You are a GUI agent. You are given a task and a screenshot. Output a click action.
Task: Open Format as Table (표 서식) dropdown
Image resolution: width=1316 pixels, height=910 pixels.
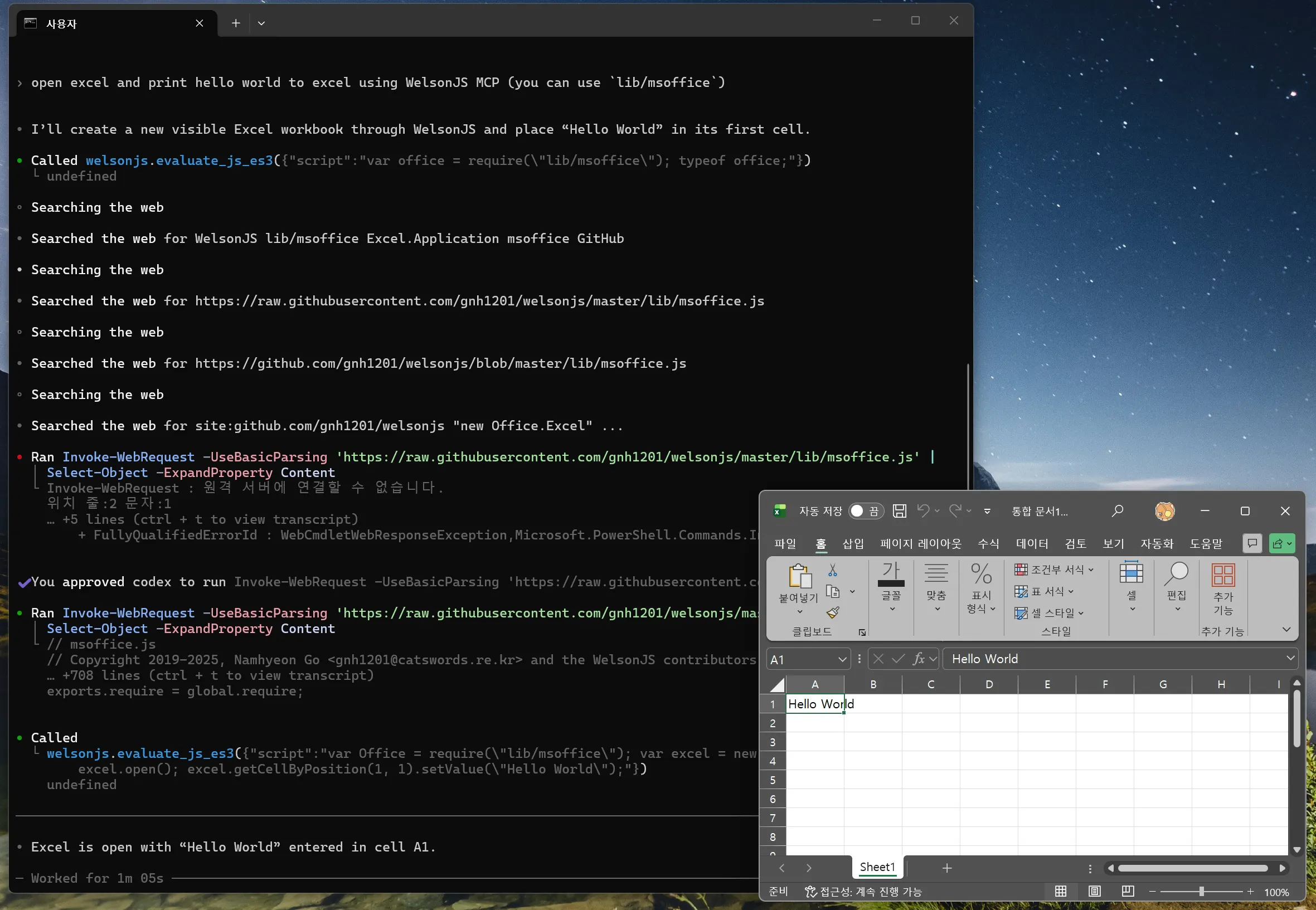pyautogui.click(x=1044, y=591)
